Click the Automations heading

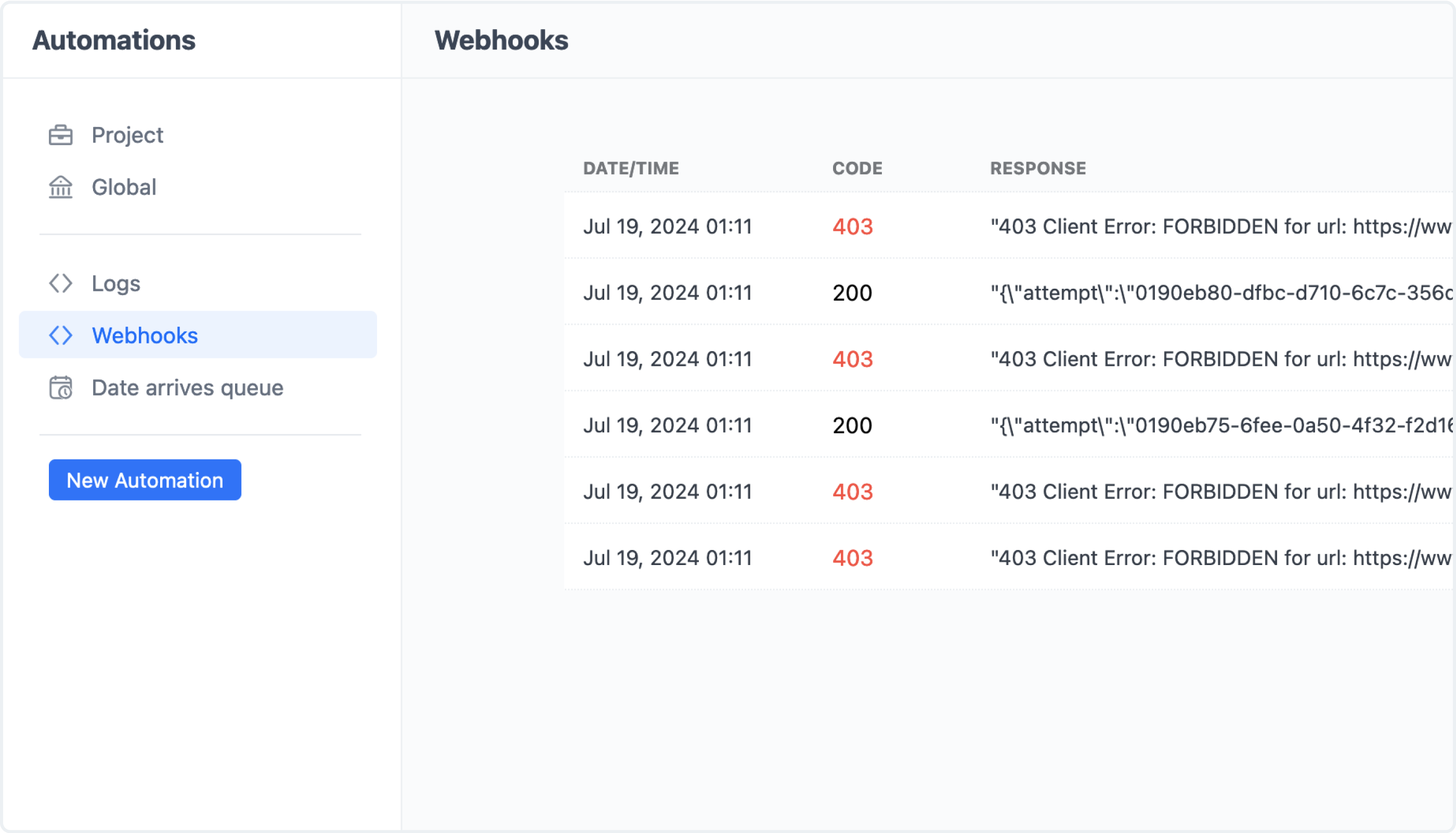(x=114, y=40)
